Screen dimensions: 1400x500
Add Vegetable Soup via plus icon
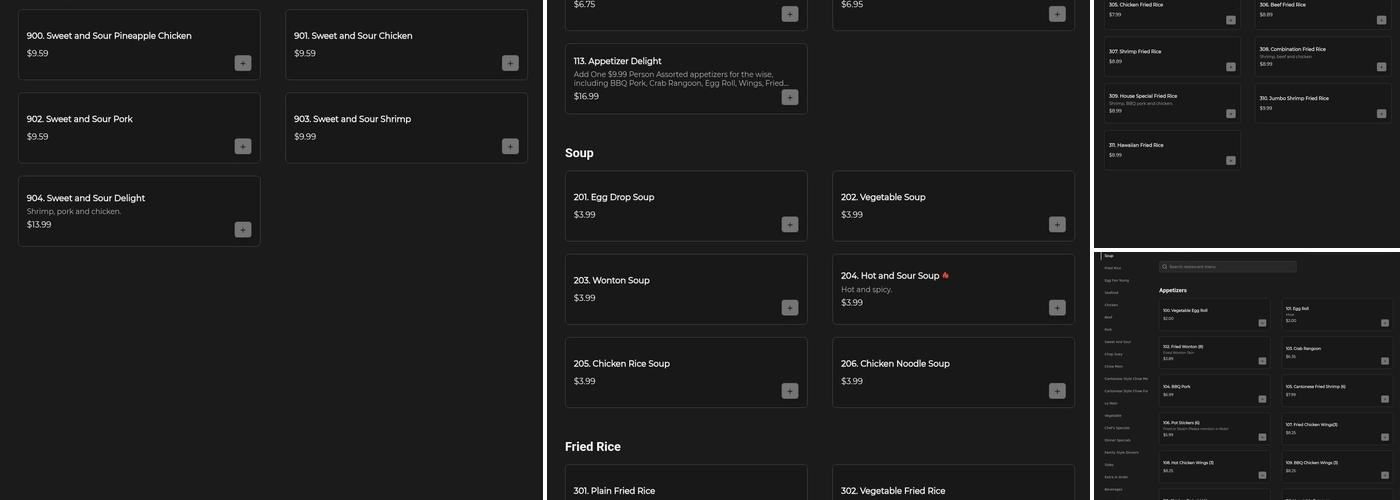coord(1057,224)
